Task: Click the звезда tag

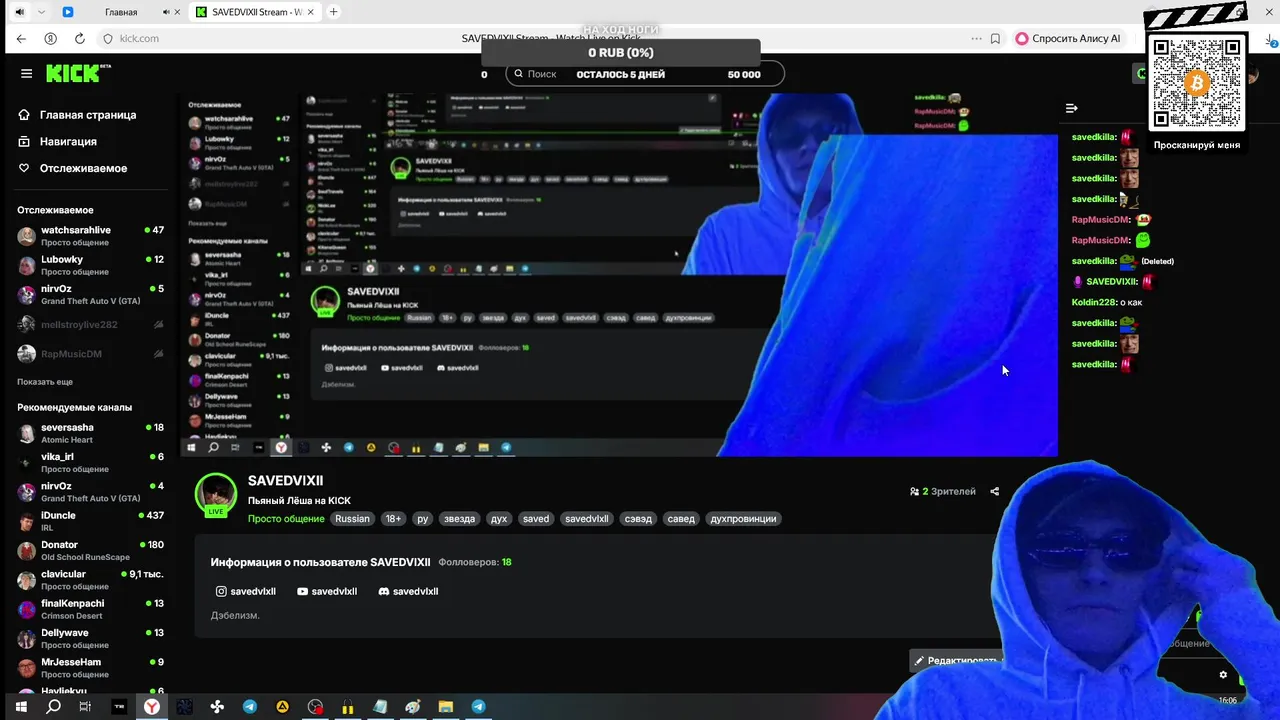Action: (x=459, y=519)
